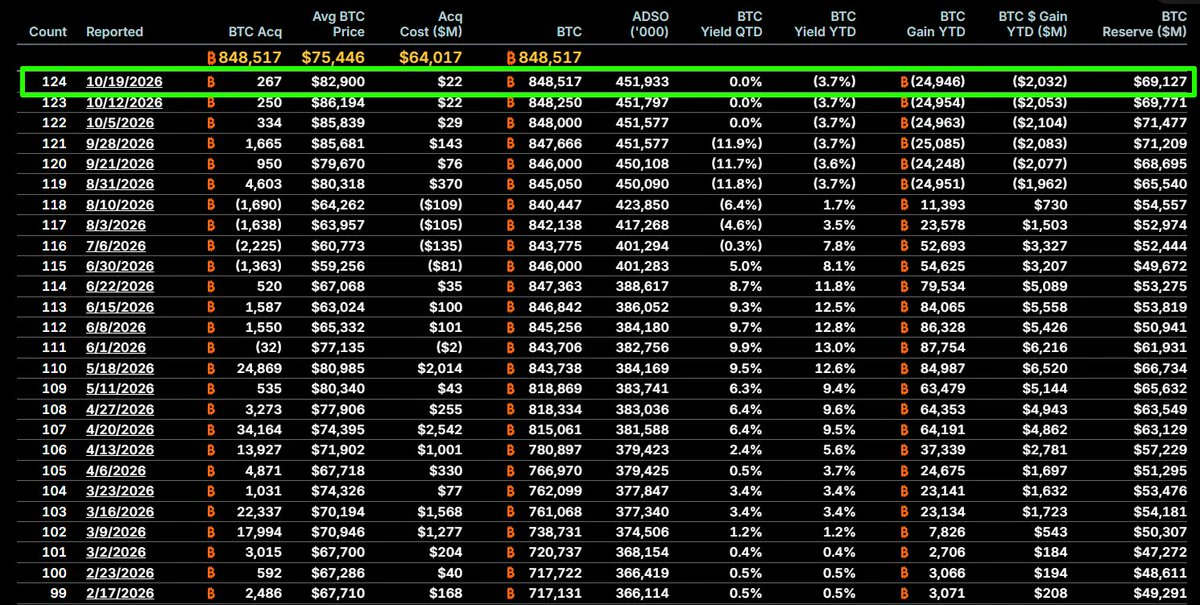1200x605 pixels.
Task: Click the BTC $ Gain YTD ($M) header
Action: (x=1033, y=24)
